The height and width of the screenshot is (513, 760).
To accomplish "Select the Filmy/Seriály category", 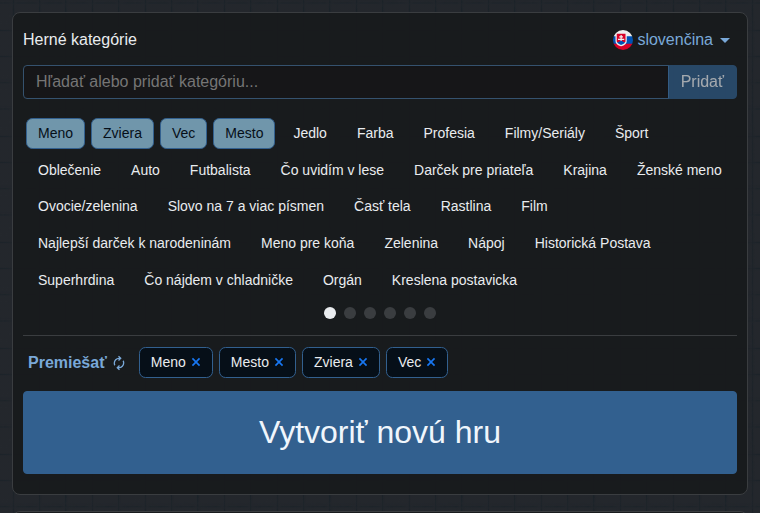I will 545,133.
